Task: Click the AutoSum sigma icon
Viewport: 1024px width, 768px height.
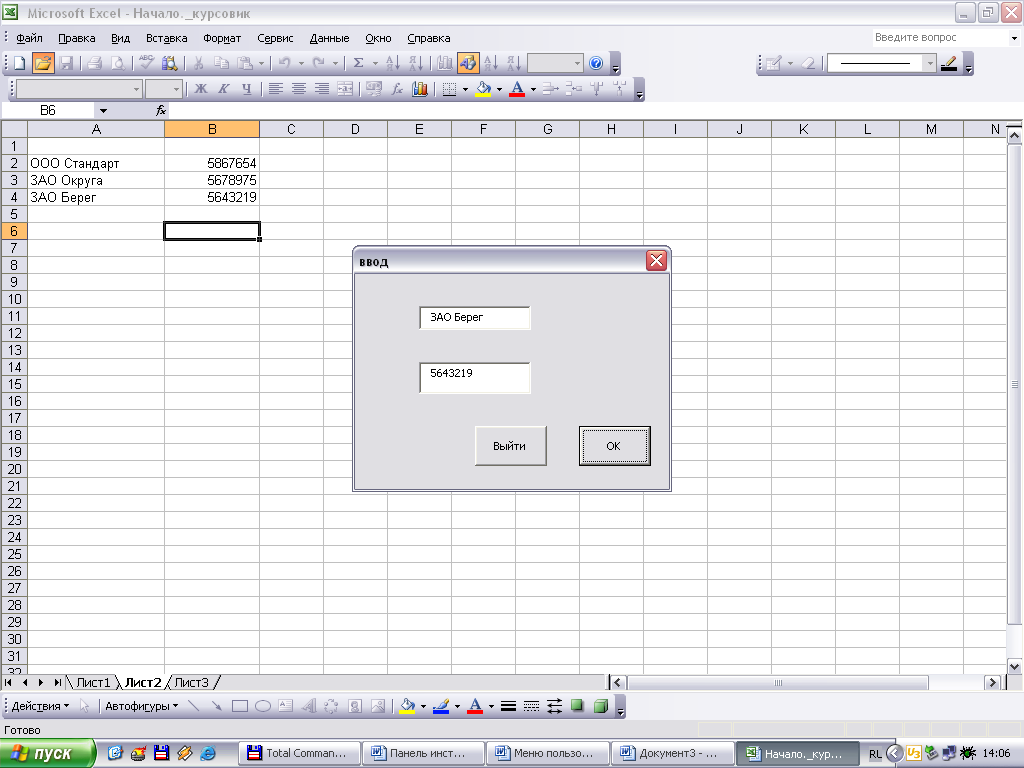Action: tap(359, 63)
